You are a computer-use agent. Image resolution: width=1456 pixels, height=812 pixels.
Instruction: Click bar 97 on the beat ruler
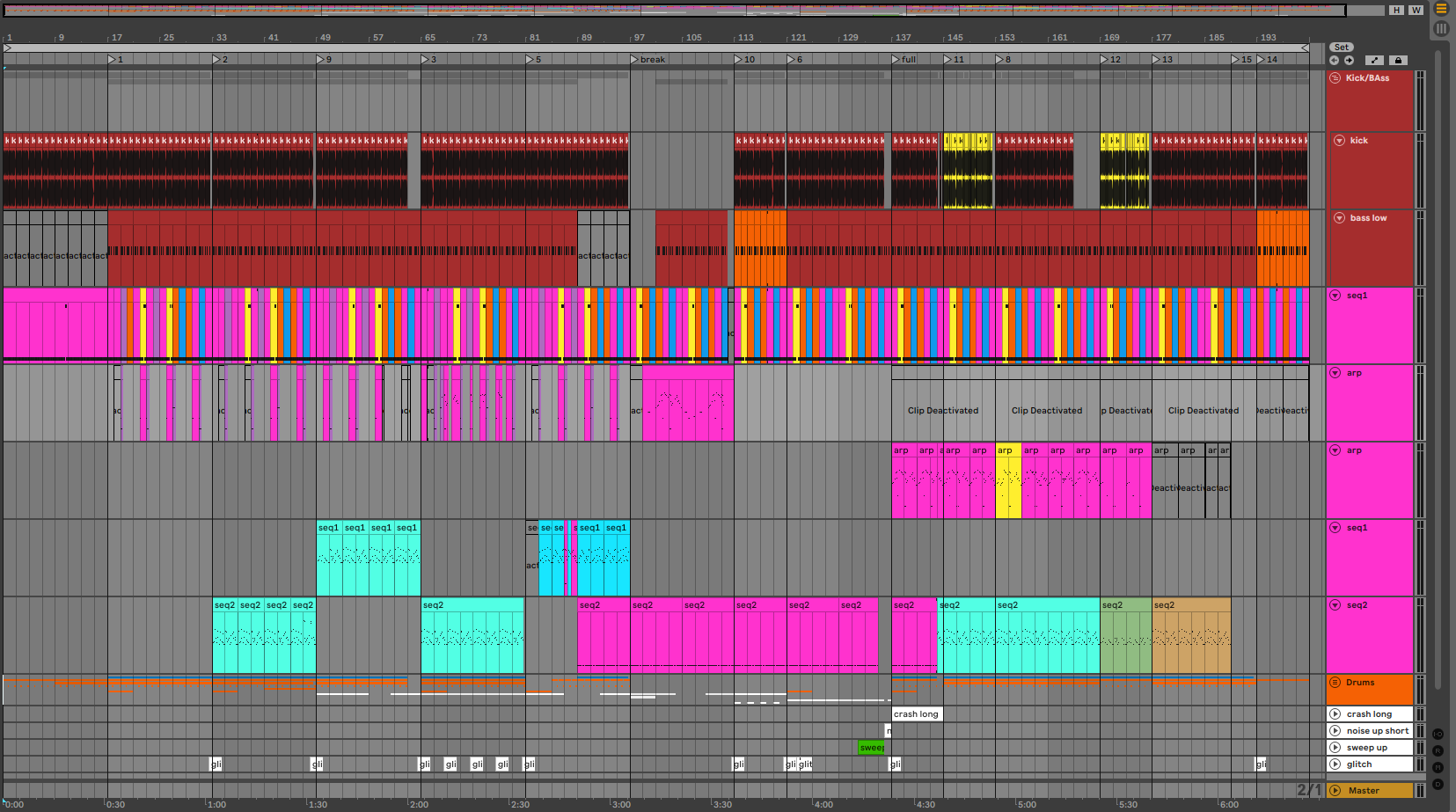tap(640, 38)
